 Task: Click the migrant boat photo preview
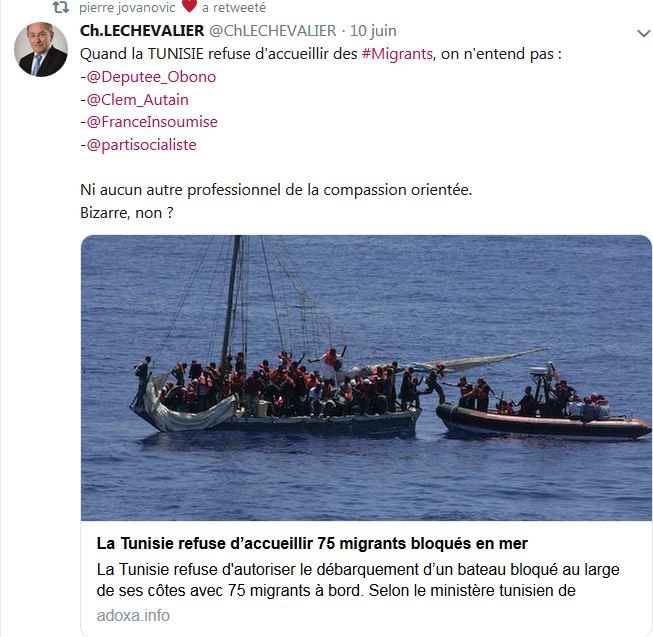click(366, 378)
